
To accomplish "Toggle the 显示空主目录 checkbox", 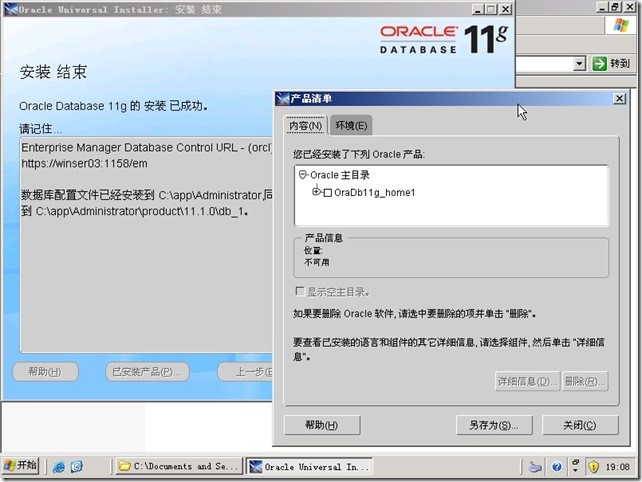I will coord(299,292).
